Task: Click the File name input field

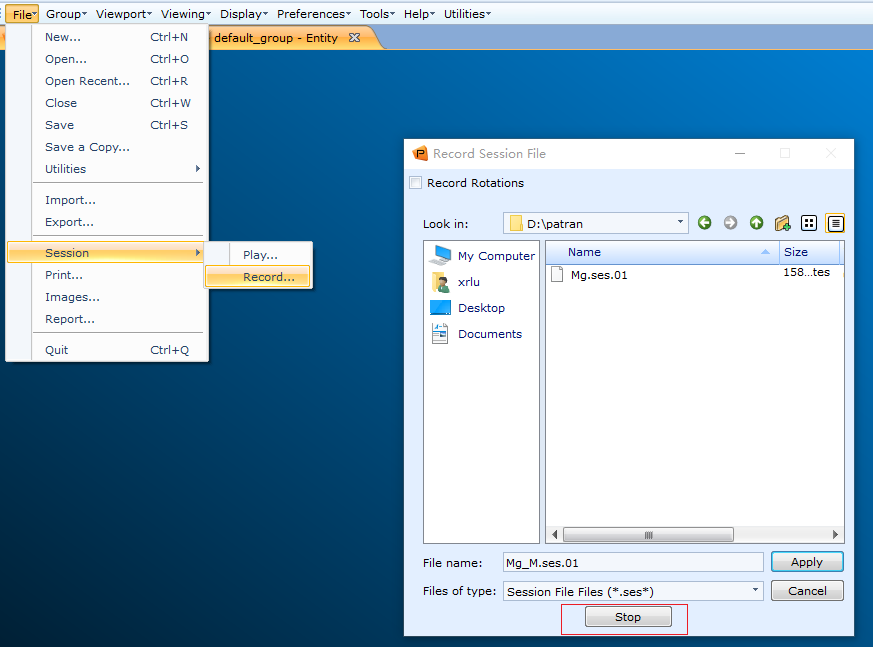Action: [633, 562]
